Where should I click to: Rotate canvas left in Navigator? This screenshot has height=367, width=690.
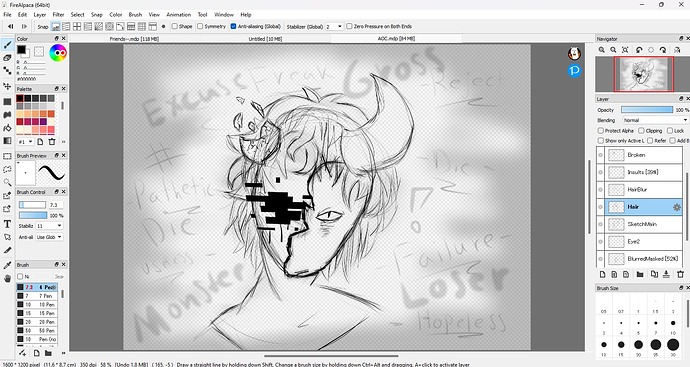[x=639, y=50]
